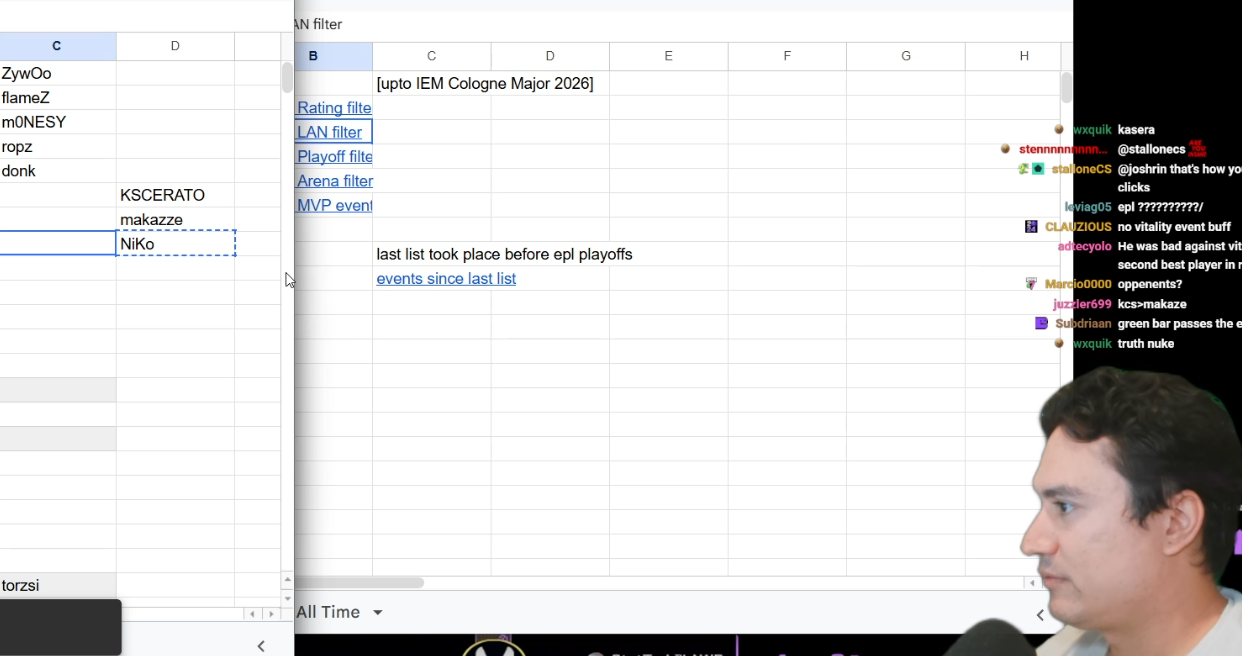The width and height of the screenshot is (1242, 656).
Task: Click the Marcio0000 username in chat
Action: point(1078,284)
